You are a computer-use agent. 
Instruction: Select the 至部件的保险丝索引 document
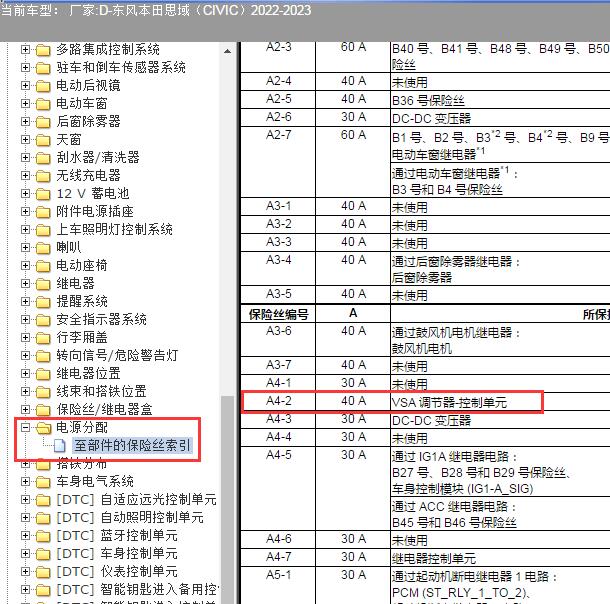(x=132, y=446)
